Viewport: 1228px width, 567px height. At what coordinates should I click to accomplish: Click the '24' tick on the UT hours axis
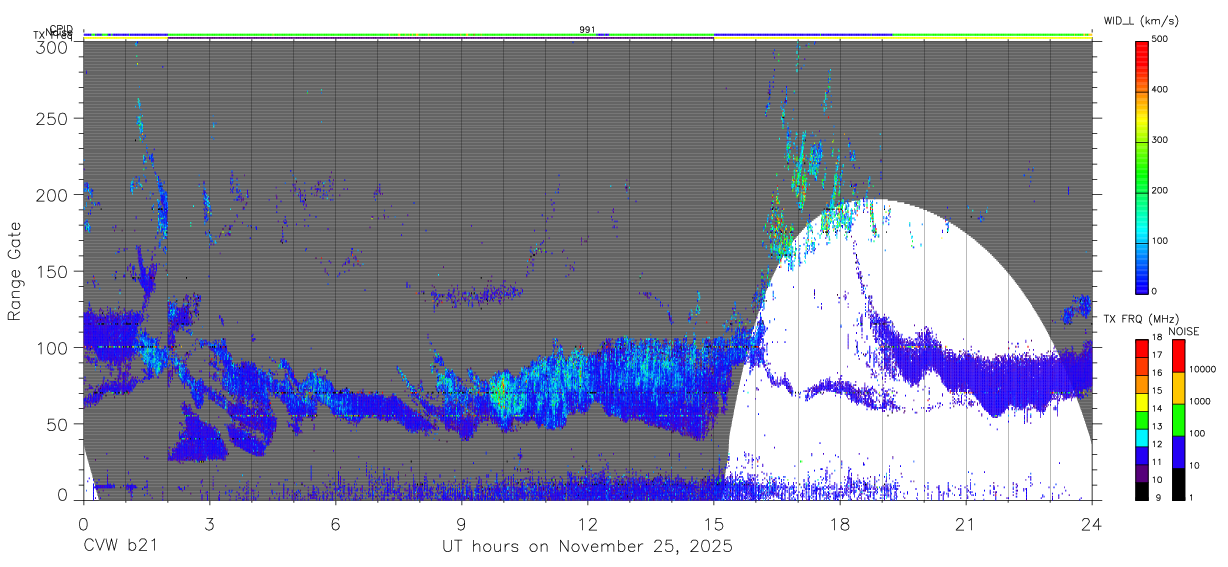click(x=1092, y=524)
